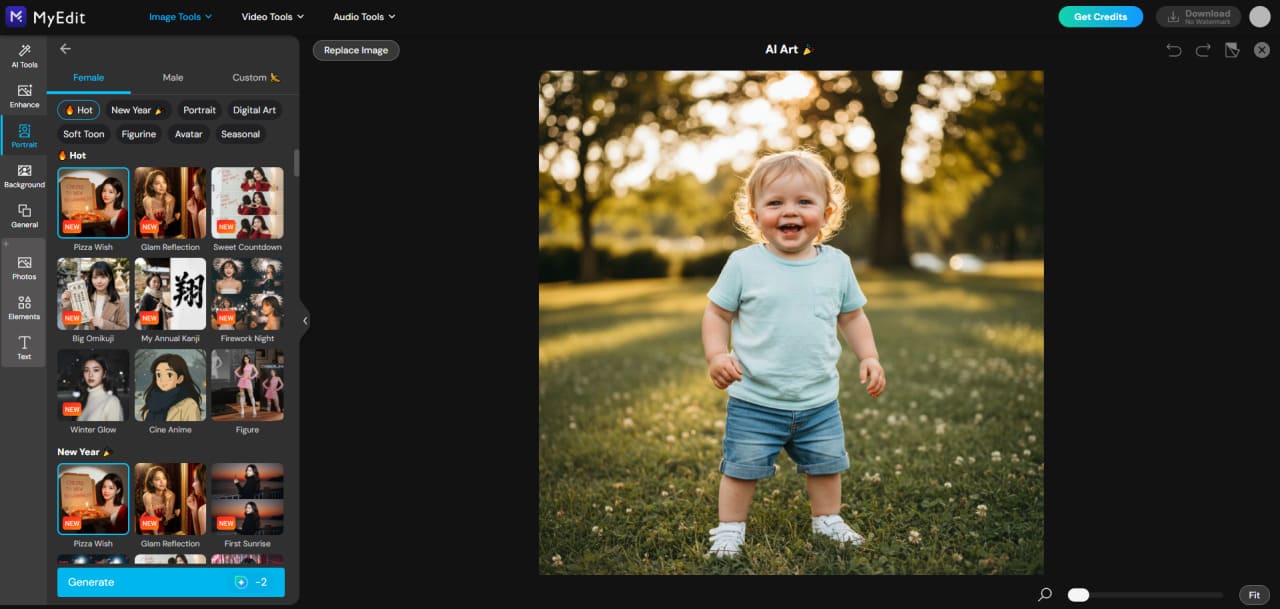Open the Video Tools dropdown
Screen dimensions: 1280x609
coord(273,17)
